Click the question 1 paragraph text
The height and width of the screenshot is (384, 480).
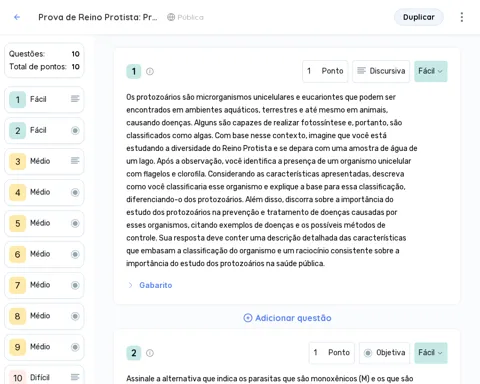pos(272,180)
